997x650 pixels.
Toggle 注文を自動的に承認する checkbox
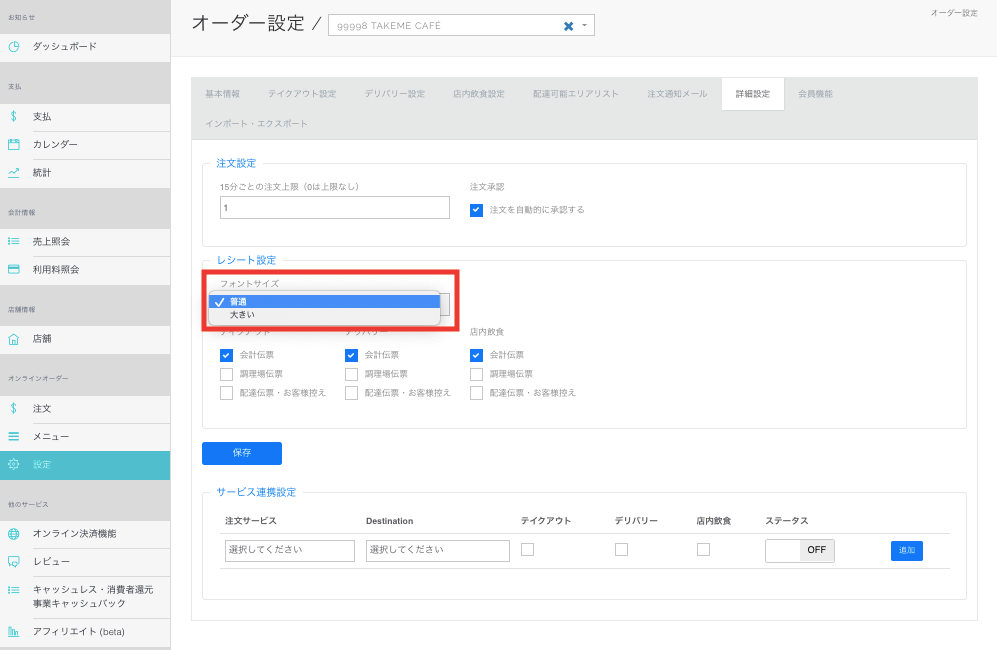point(476,210)
